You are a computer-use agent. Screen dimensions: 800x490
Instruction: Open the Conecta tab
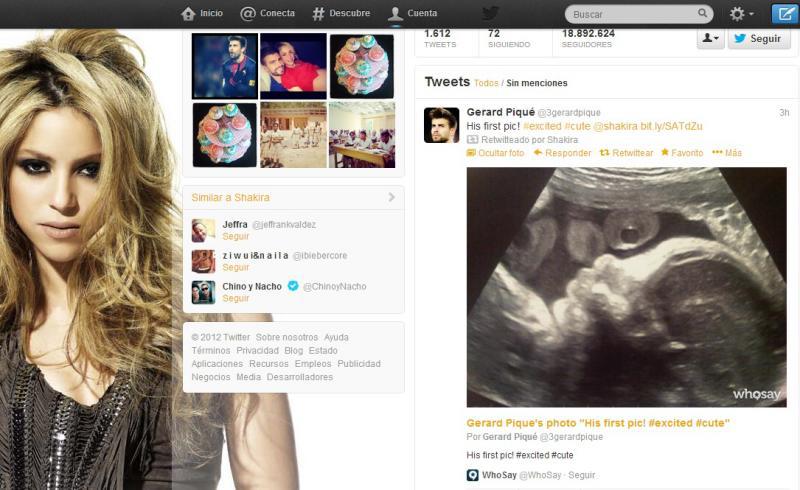pos(267,13)
